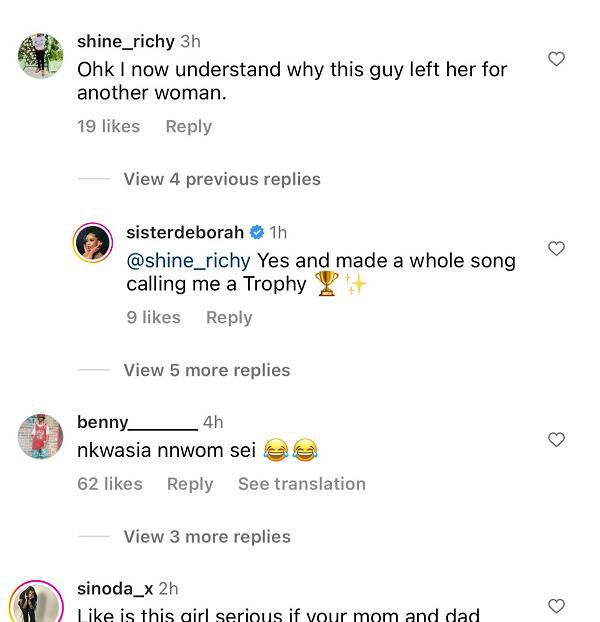Image resolution: width=600 pixels, height=622 pixels.
Task: Tap benny's profile picture
Action: (x=40, y=436)
